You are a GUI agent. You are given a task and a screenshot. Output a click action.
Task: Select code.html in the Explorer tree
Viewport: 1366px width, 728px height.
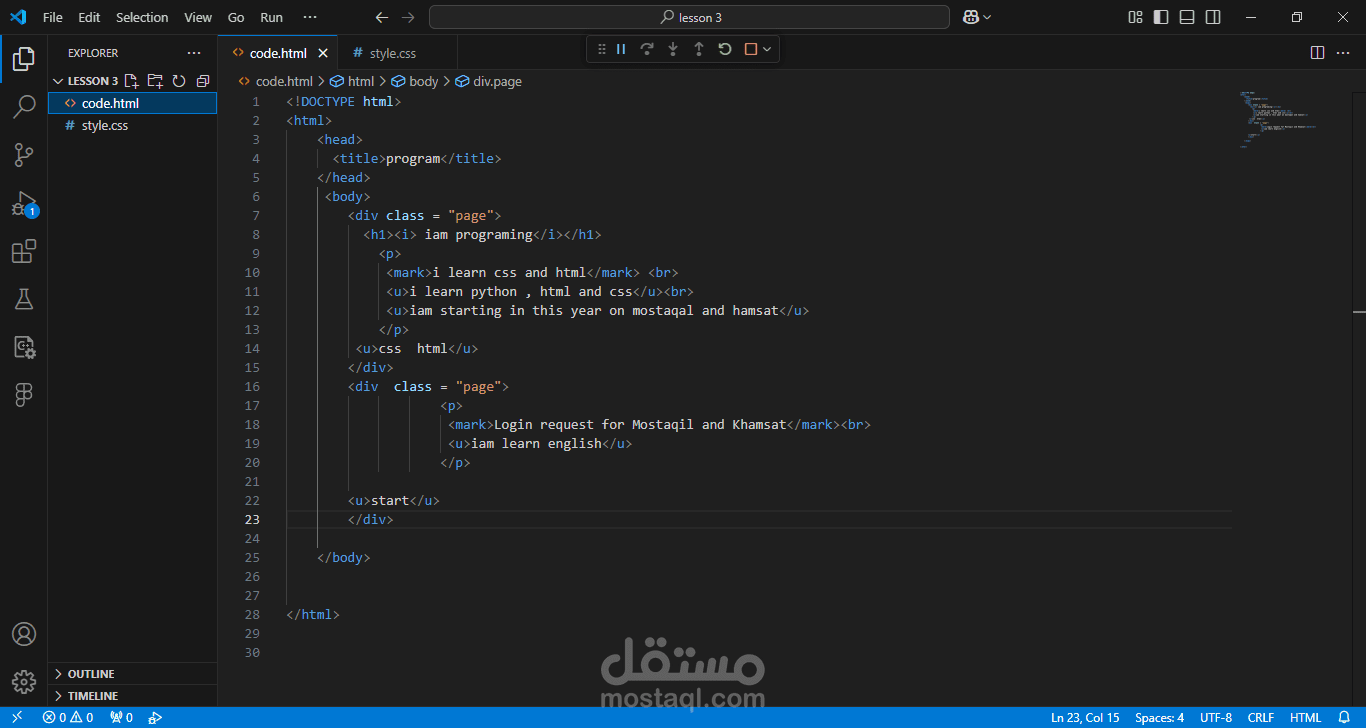coord(132,103)
